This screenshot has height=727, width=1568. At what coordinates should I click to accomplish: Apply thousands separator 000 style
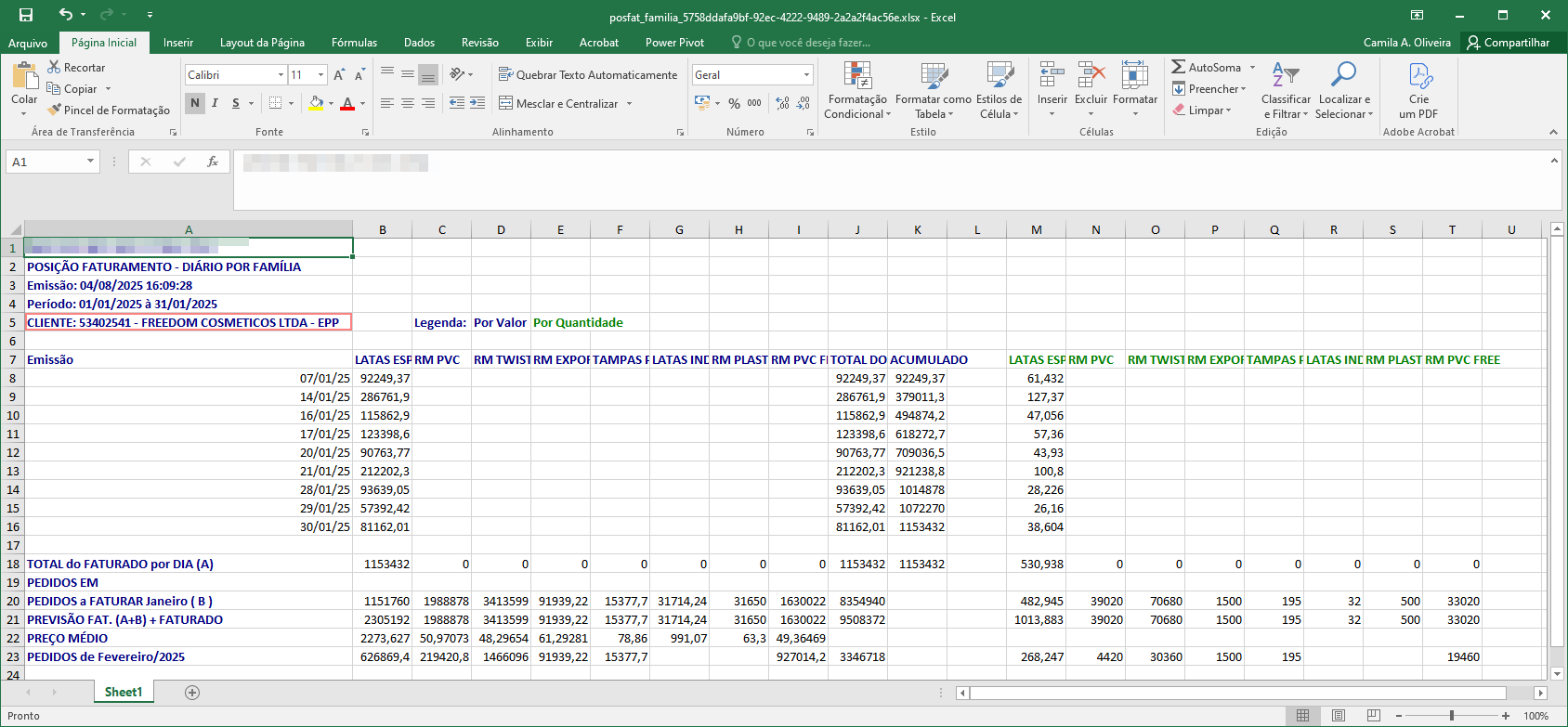click(754, 103)
